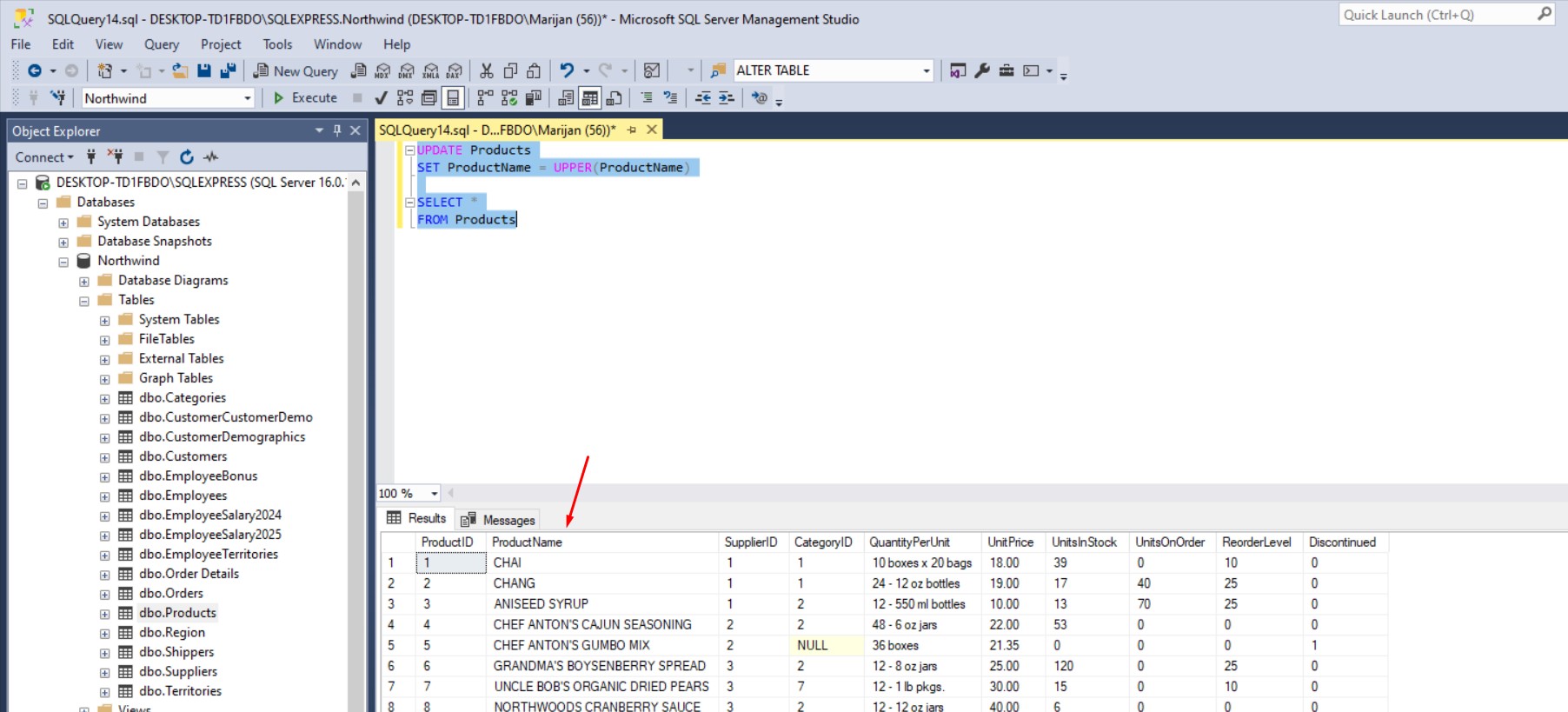The height and width of the screenshot is (712, 1568).
Task: Refresh the Object Explorer
Action: (x=186, y=157)
